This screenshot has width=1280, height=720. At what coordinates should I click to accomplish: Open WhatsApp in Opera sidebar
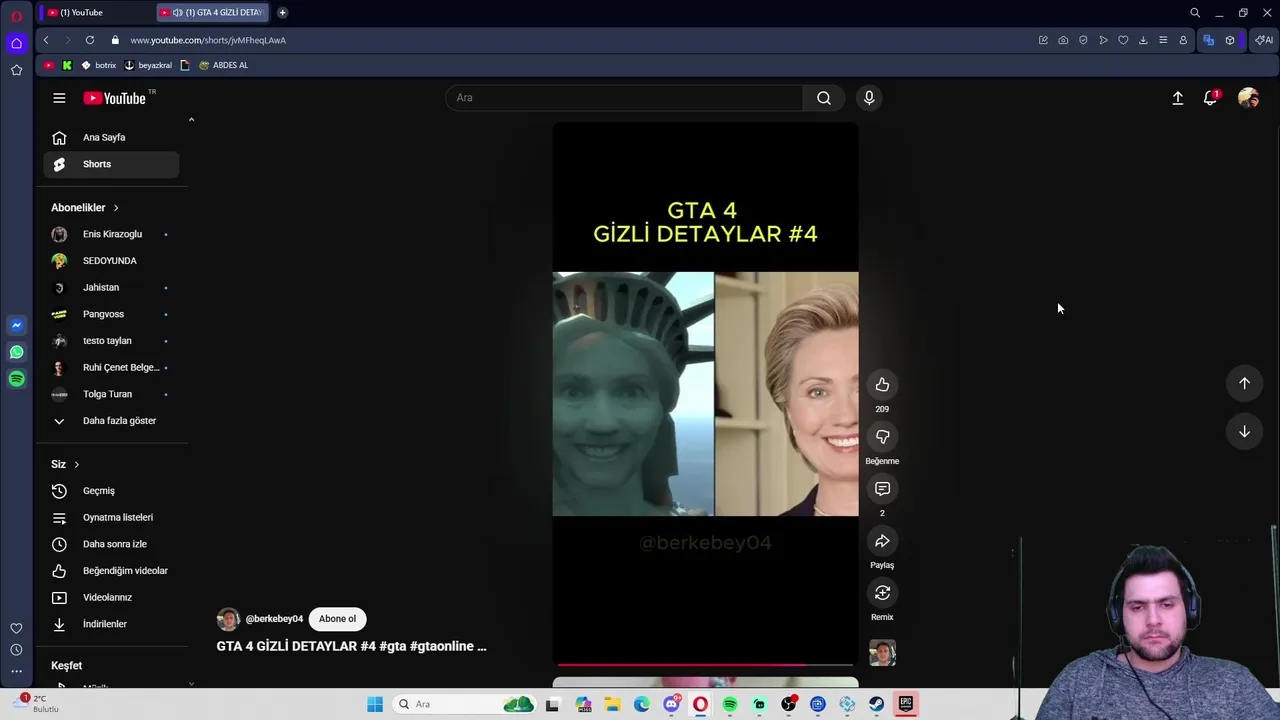[16, 352]
